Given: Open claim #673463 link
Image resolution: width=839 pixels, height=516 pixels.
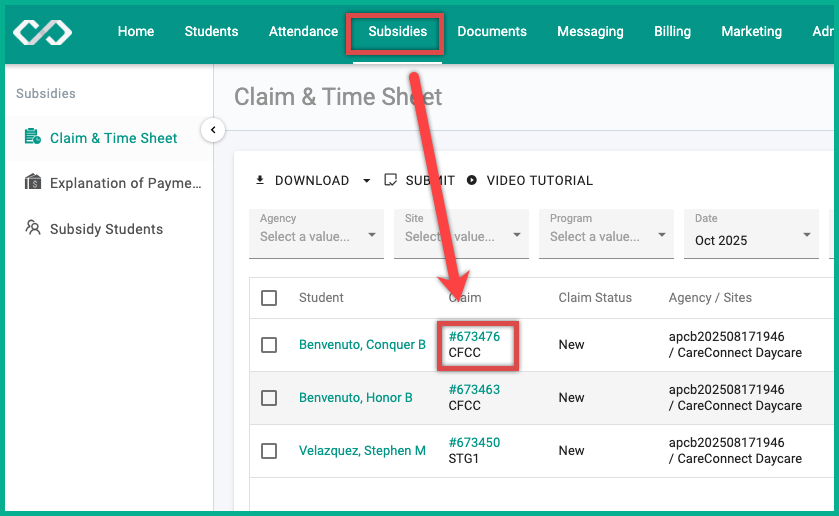Looking at the screenshot, I should (474, 389).
